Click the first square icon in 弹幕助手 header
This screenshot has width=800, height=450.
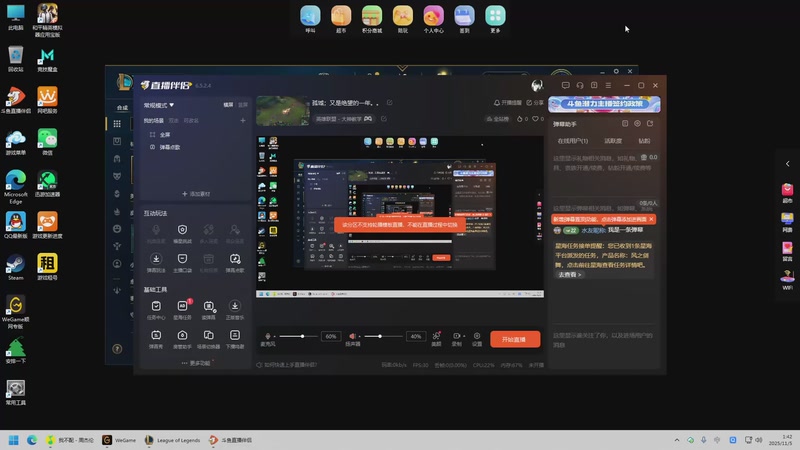point(625,123)
